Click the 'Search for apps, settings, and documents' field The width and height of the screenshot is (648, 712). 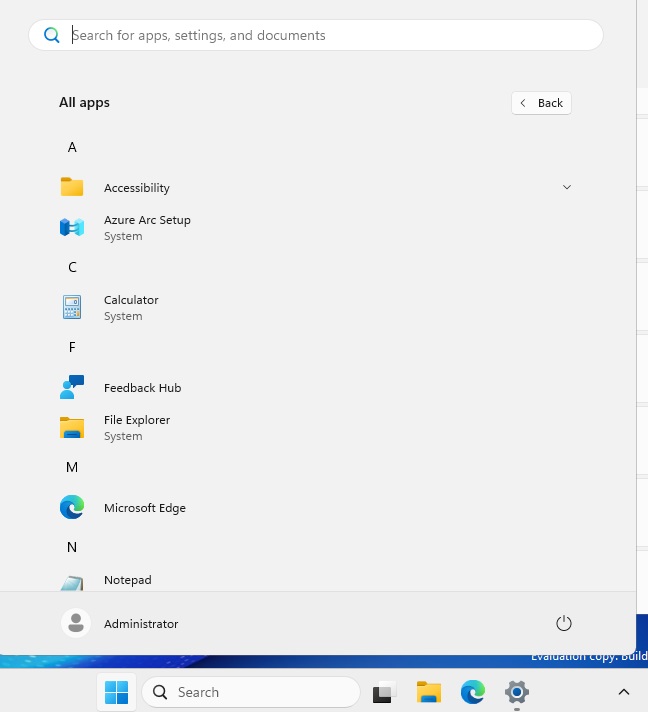click(316, 35)
